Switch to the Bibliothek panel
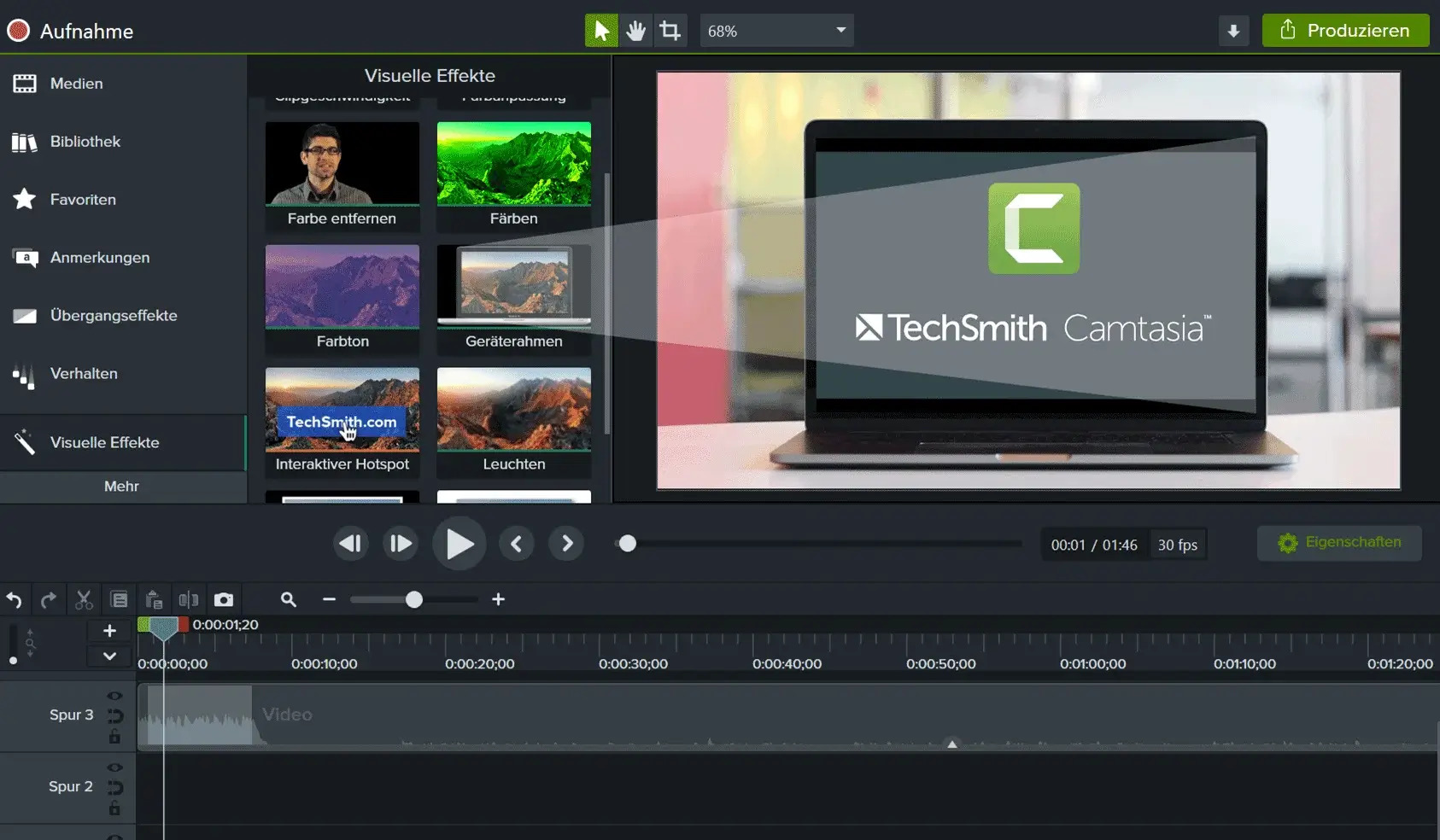The image size is (1440, 840). [x=85, y=141]
